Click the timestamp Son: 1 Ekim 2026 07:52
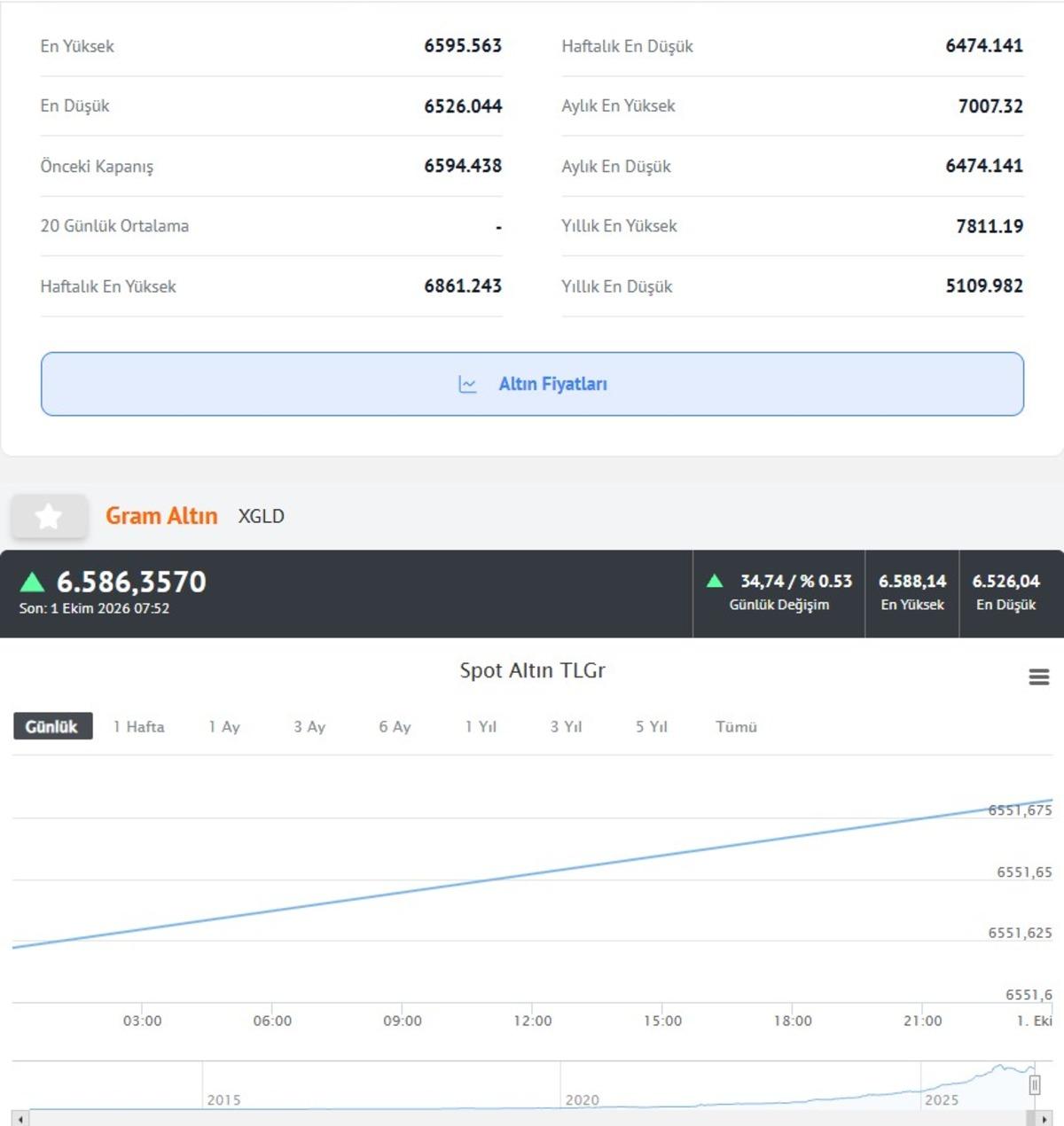This screenshot has height=1126, width=1064. [94, 608]
